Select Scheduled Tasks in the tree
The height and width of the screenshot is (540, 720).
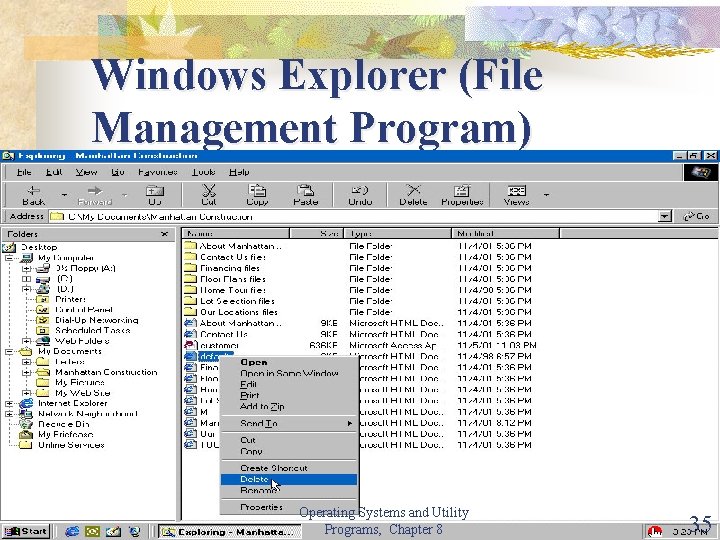tap(92, 331)
